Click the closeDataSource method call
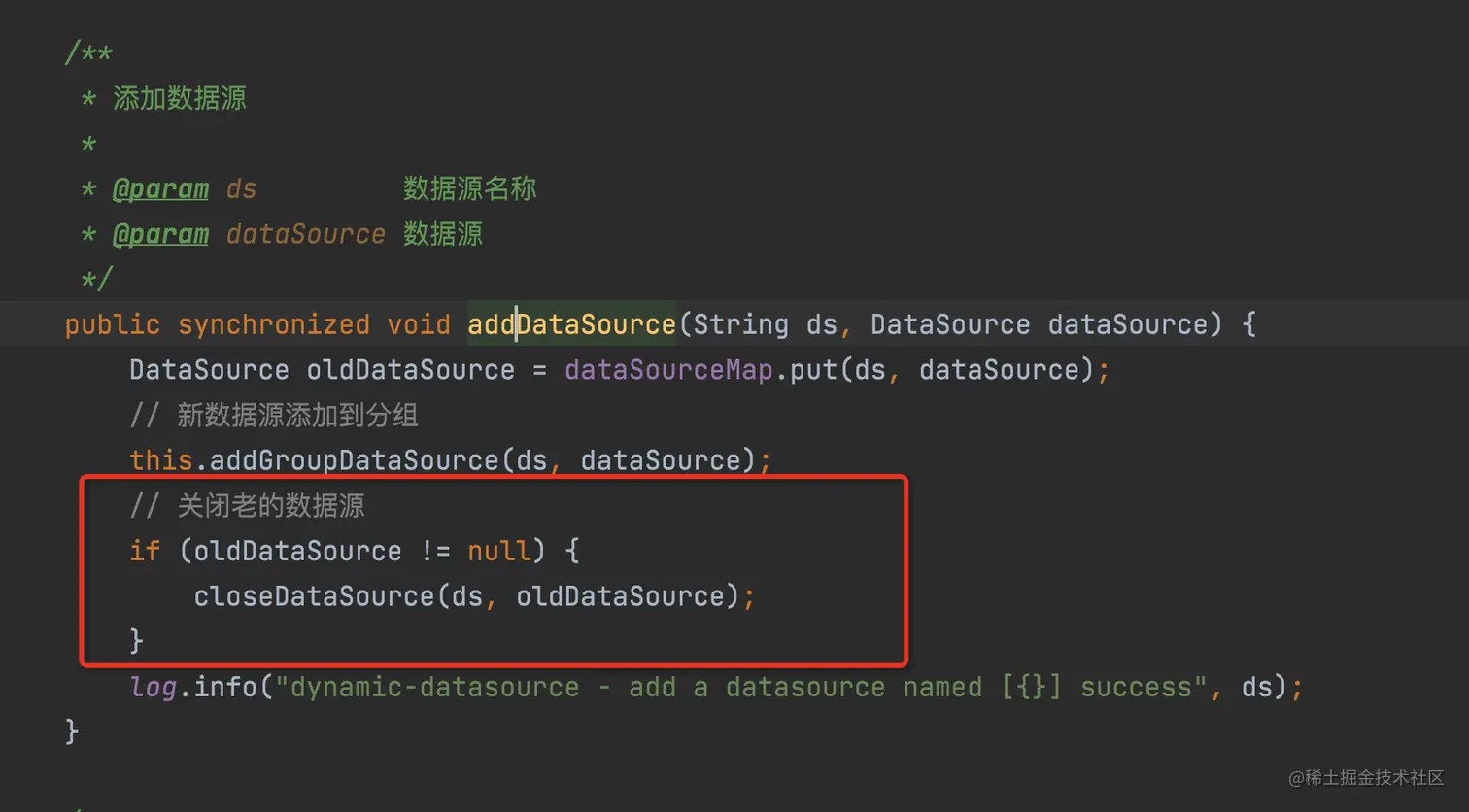The height and width of the screenshot is (812, 1469). [x=314, y=596]
